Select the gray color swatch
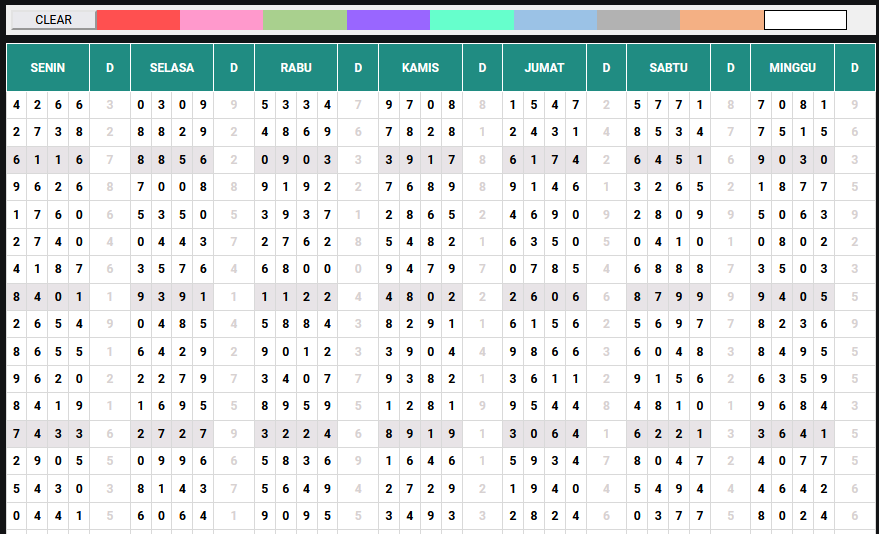Screen dimensions: 879x534 click(x=638, y=20)
